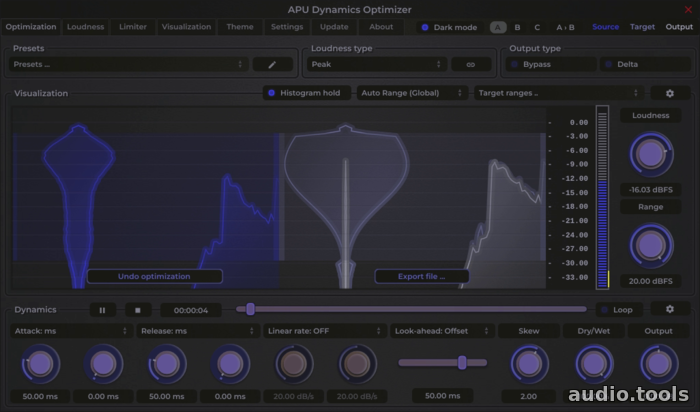This screenshot has height=412, width=700.
Task: Select state slot B
Action: coord(517,27)
